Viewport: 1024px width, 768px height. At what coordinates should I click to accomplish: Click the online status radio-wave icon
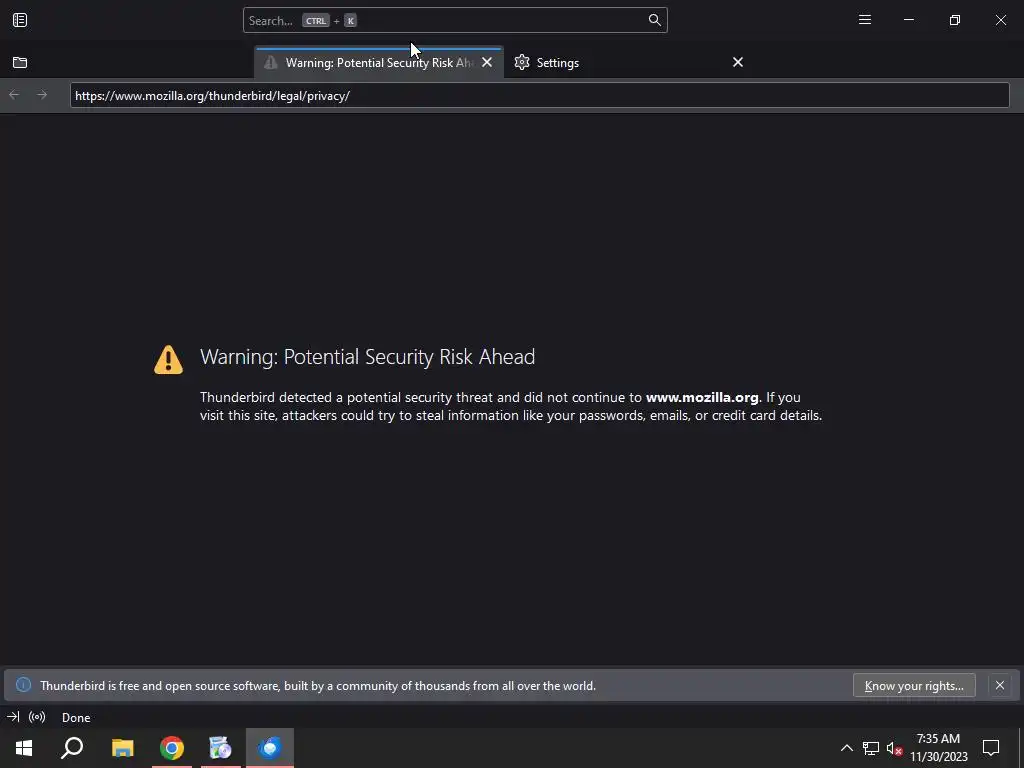[x=37, y=717]
